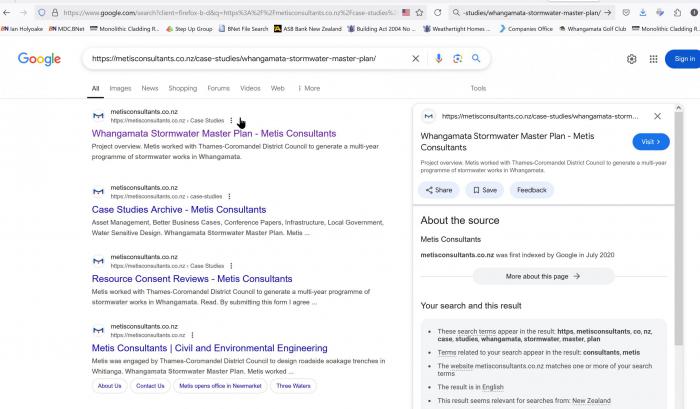Open three-dot menu for Resource Consent Reviews result
The height and width of the screenshot is (409, 700).
pyautogui.click(x=229, y=266)
